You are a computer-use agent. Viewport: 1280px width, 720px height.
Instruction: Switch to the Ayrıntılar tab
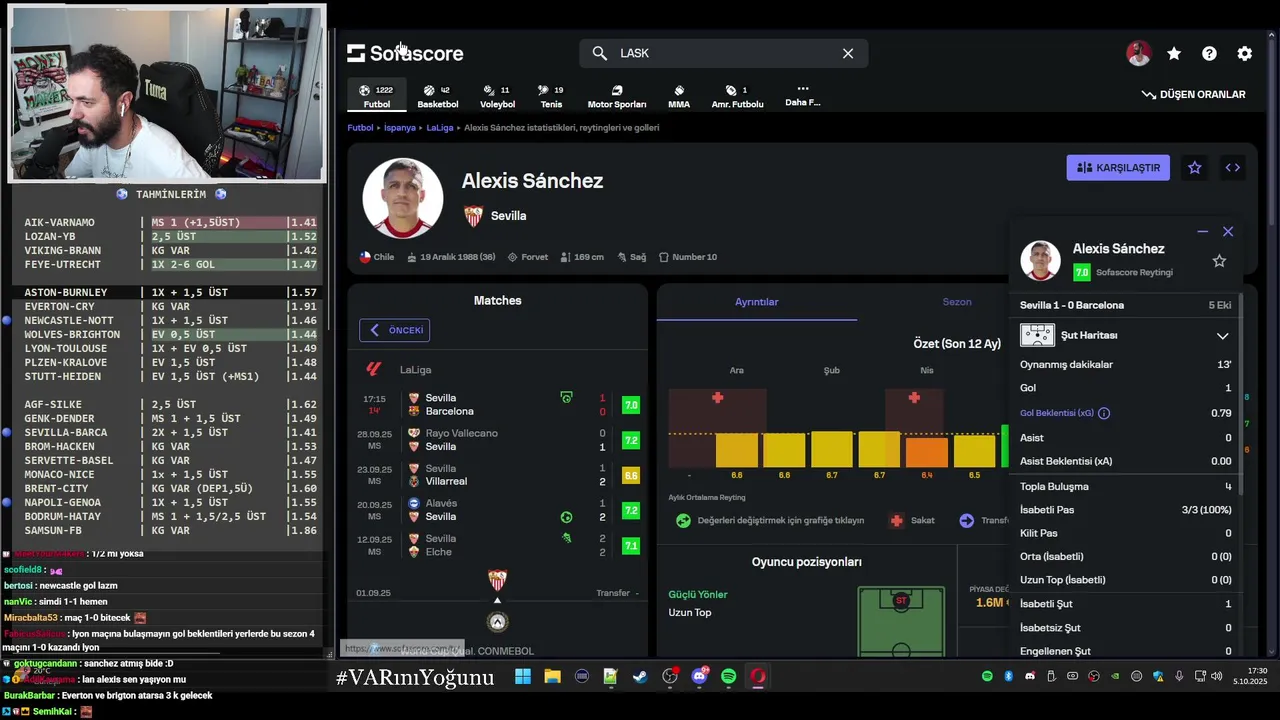click(757, 302)
